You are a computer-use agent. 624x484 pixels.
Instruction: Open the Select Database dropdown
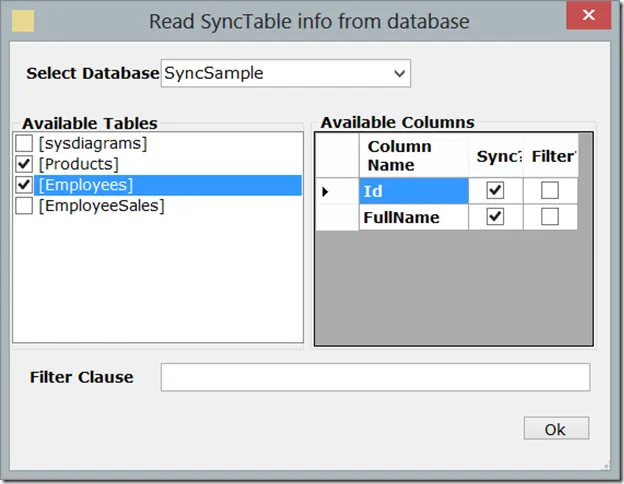point(400,73)
